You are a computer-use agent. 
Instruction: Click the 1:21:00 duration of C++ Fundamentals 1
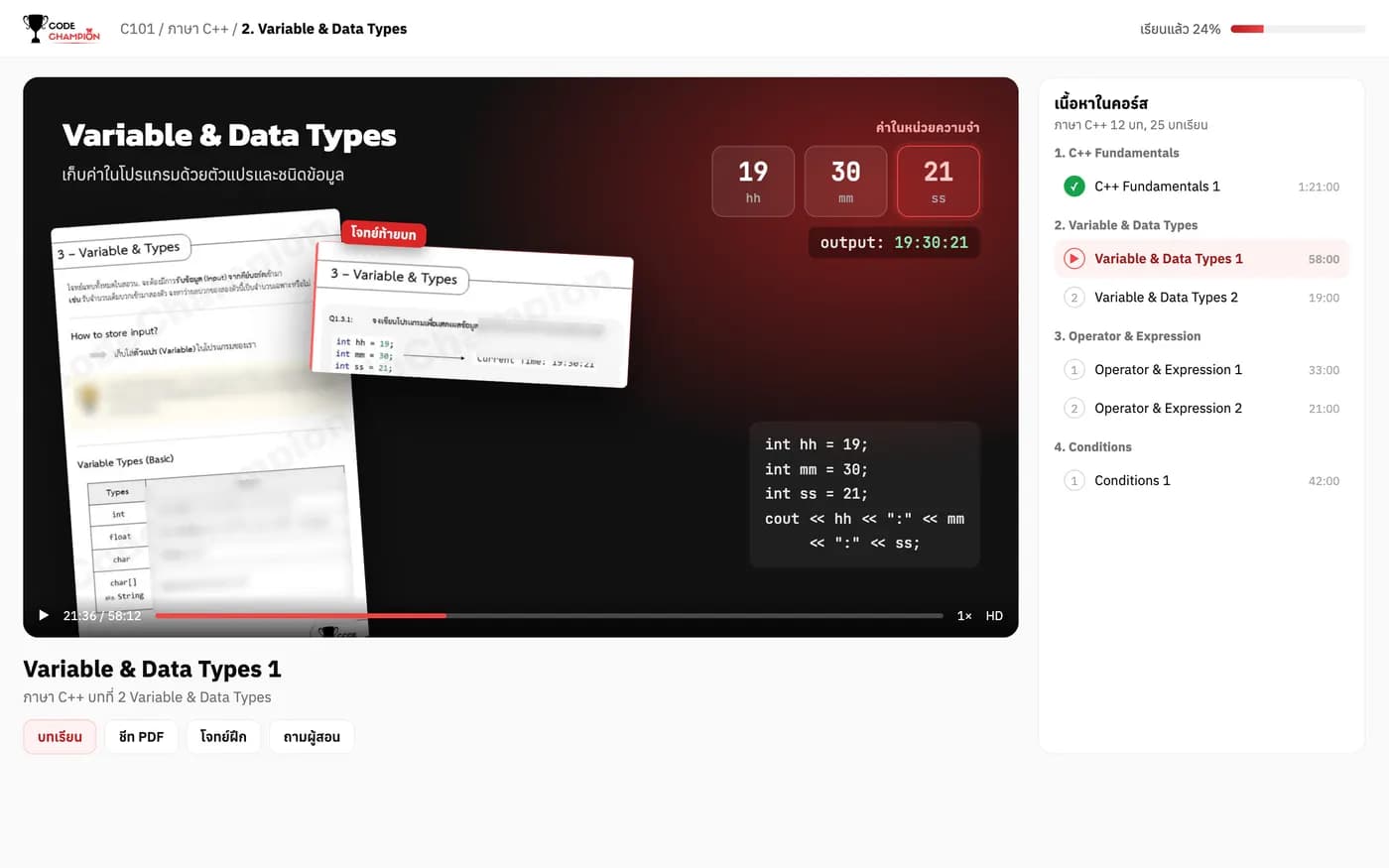1319,186
